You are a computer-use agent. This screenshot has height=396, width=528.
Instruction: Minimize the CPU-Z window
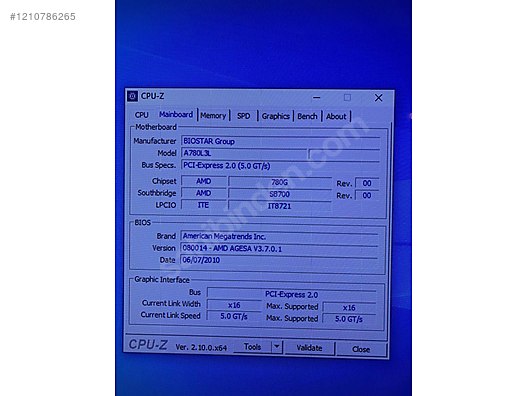coord(317,98)
